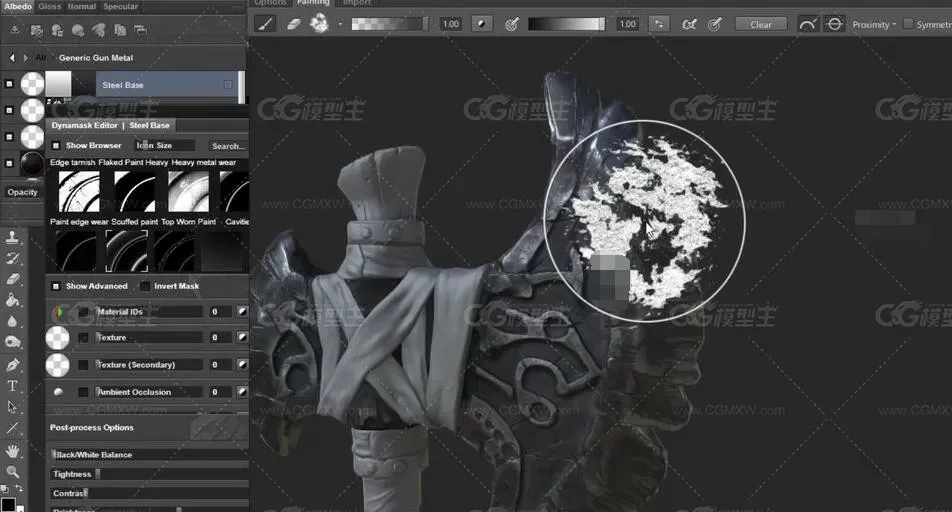Image resolution: width=952 pixels, height=512 pixels.
Task: Open the Import tab
Action: pos(357,3)
